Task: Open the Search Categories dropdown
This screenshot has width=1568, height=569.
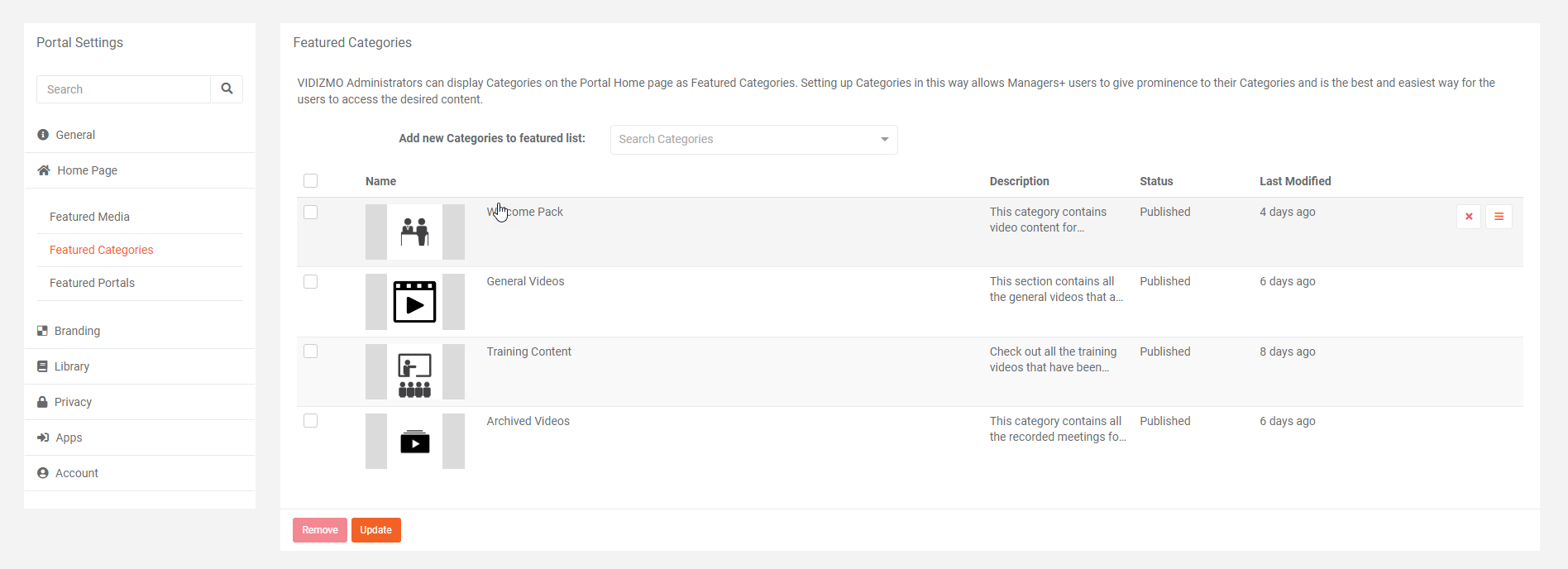Action: (753, 140)
